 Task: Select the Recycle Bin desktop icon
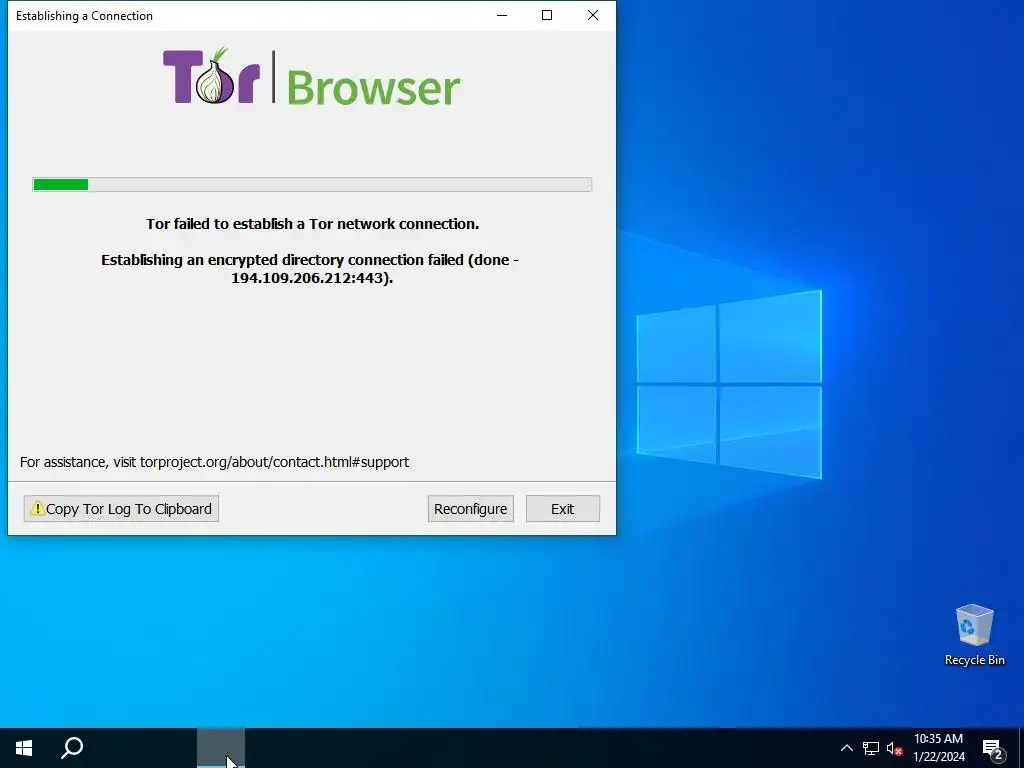974,635
